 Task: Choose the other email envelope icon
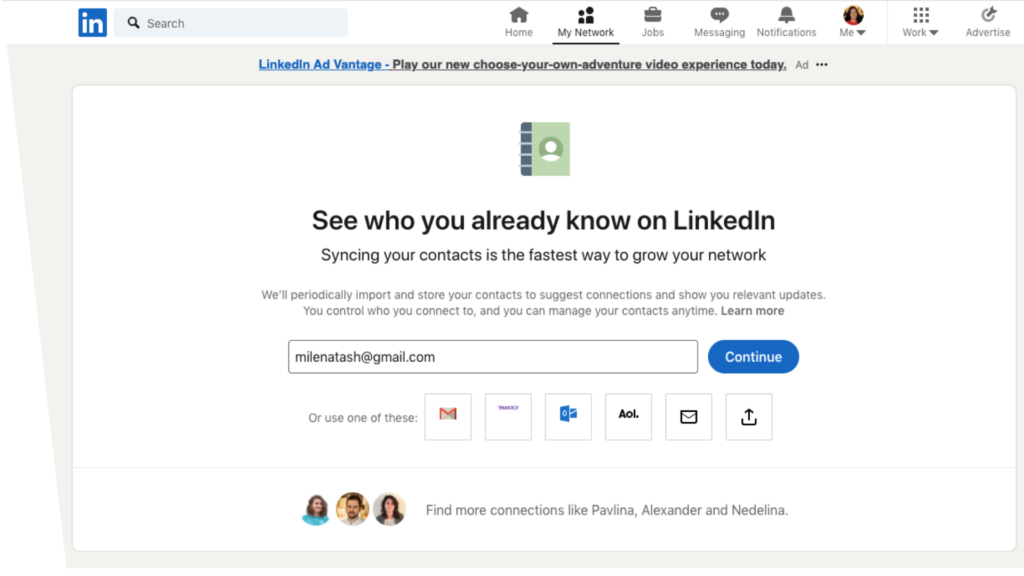(x=688, y=417)
